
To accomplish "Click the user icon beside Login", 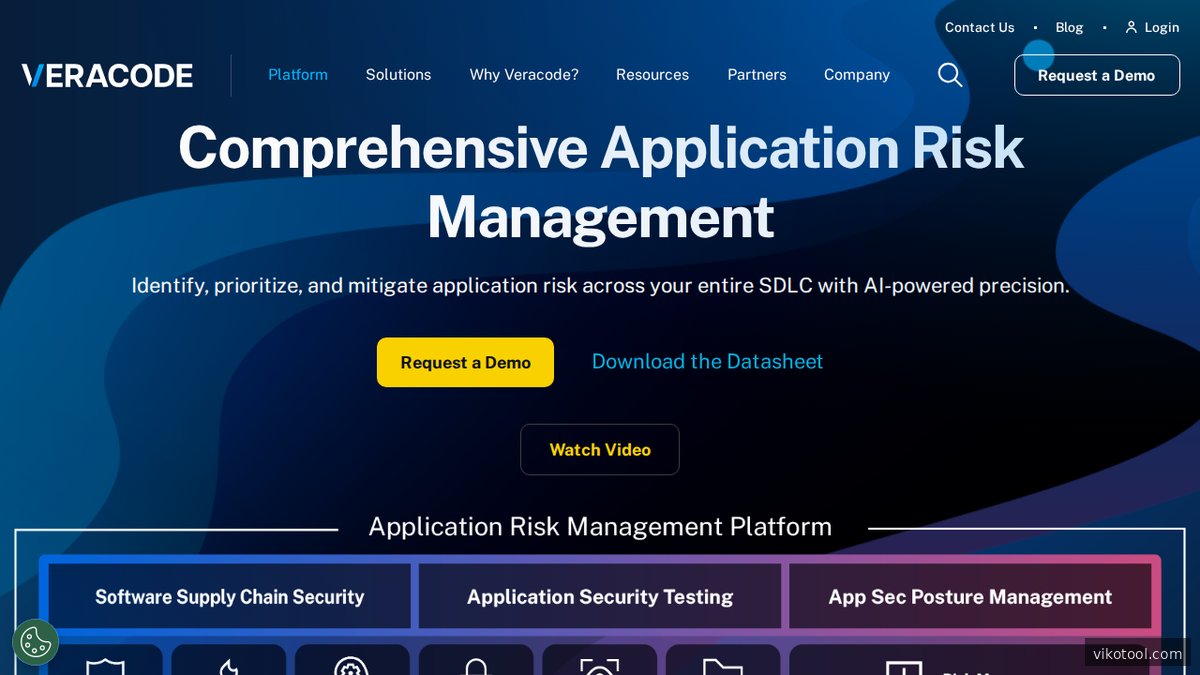I will coord(1131,27).
